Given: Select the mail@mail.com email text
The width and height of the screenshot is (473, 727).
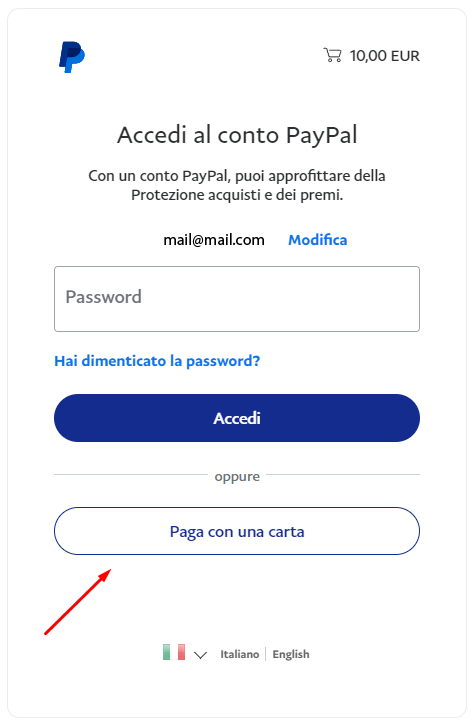Looking at the screenshot, I should click(x=214, y=240).
